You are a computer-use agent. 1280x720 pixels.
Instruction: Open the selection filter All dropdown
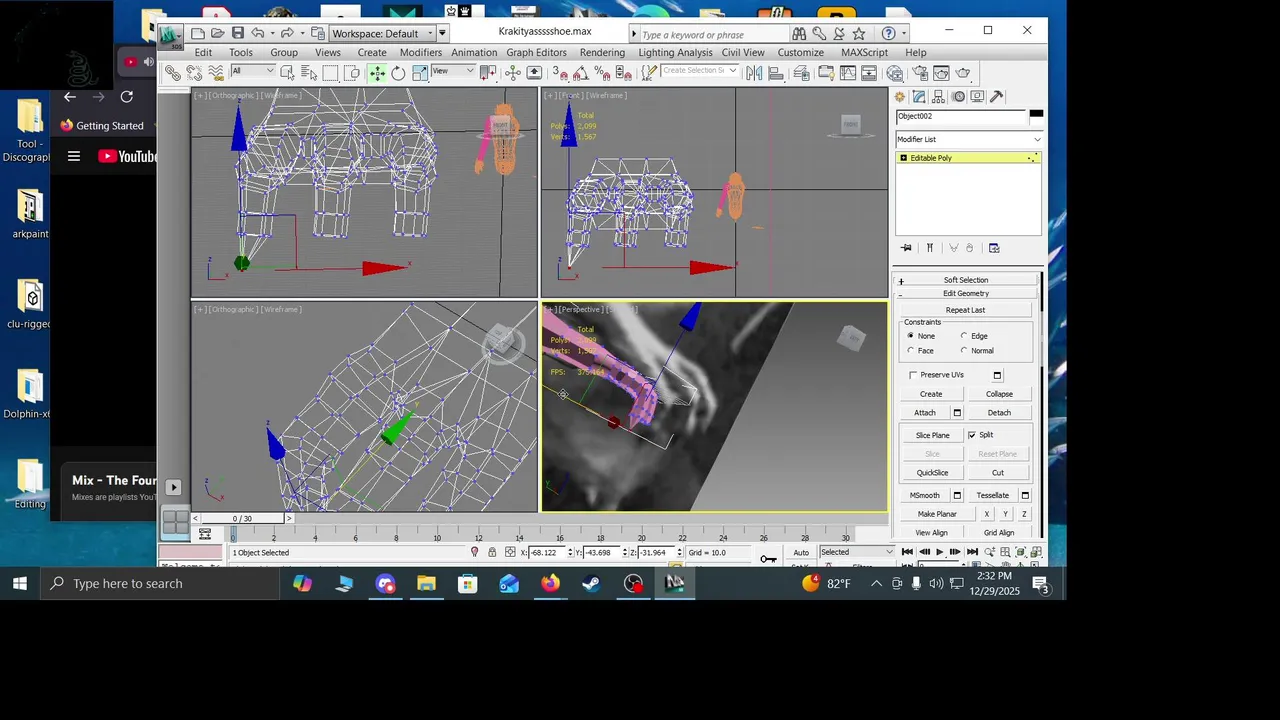tap(253, 71)
